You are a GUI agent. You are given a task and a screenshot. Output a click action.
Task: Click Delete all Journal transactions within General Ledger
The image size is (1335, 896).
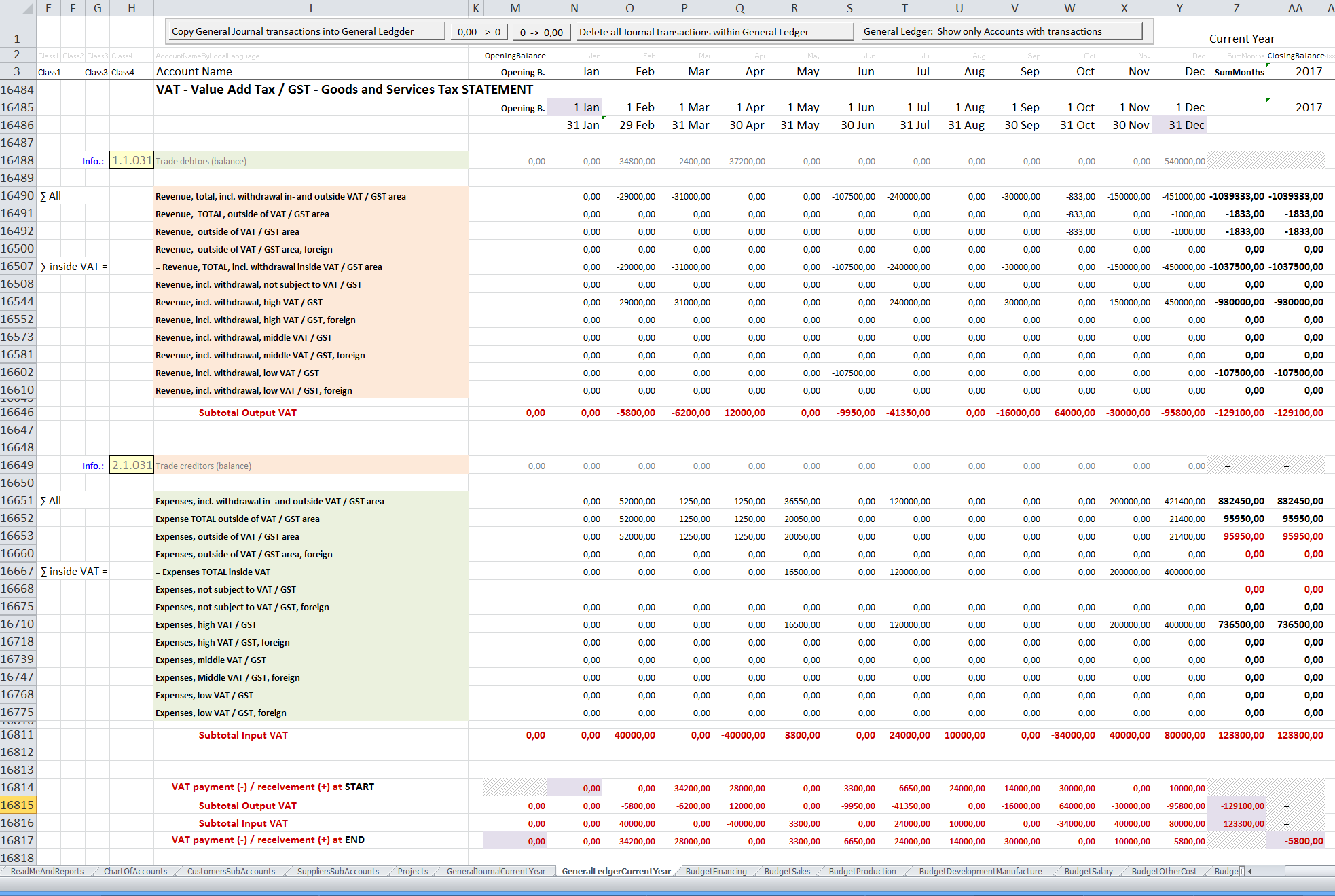pos(713,31)
